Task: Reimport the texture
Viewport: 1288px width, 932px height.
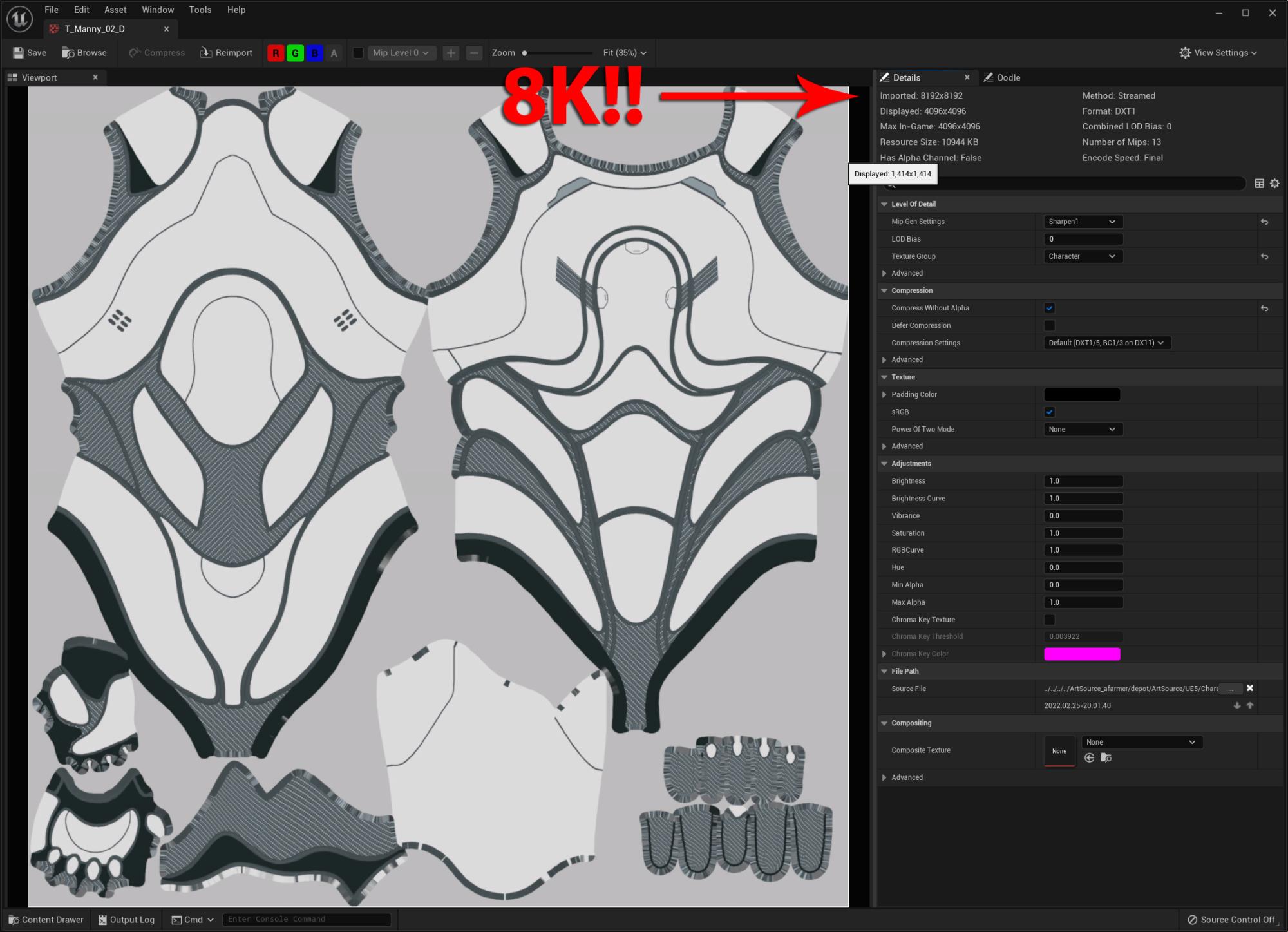Action: pos(226,53)
